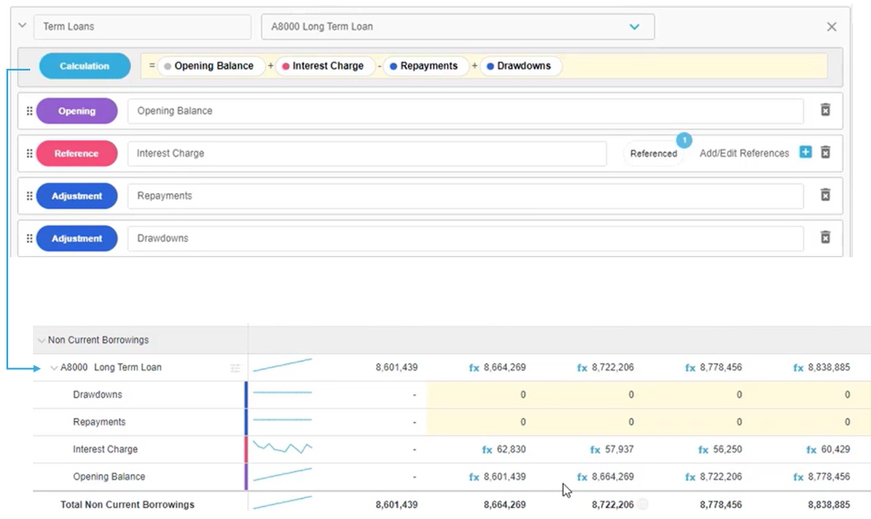Collapse the Non Current Borrowings group

click(41, 341)
